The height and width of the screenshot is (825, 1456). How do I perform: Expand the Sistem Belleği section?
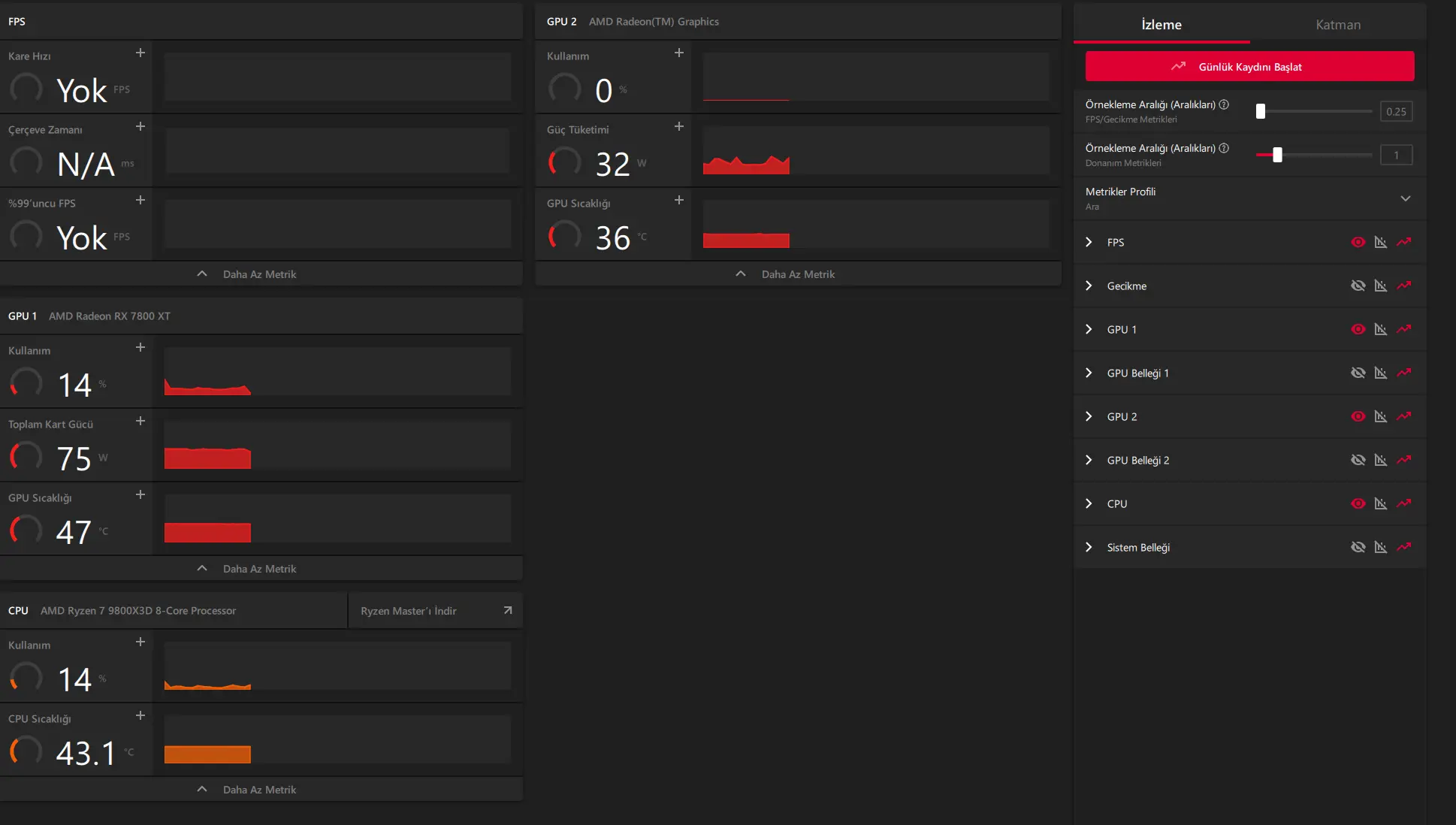click(1089, 547)
